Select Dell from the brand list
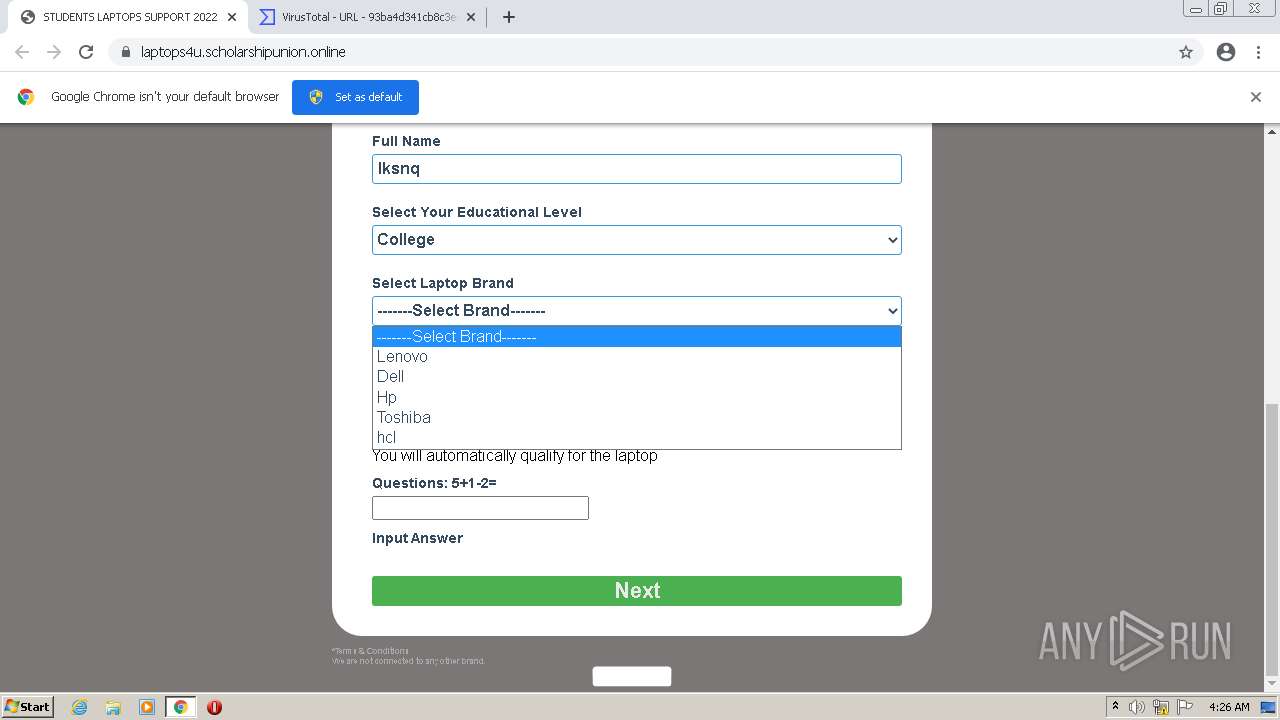This screenshot has height=720, width=1280. (x=637, y=377)
